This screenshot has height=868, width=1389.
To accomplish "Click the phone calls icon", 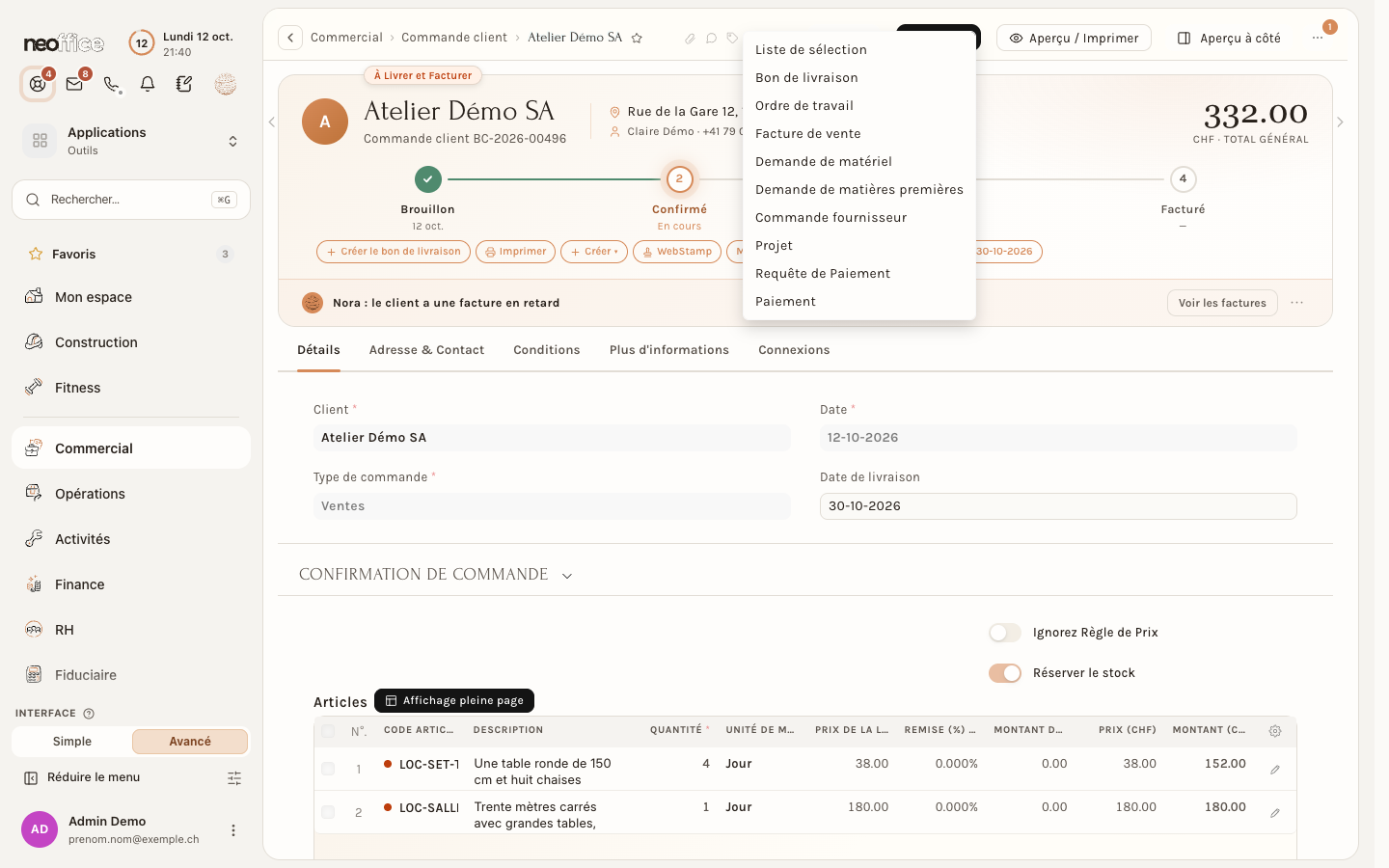I will tap(112, 84).
